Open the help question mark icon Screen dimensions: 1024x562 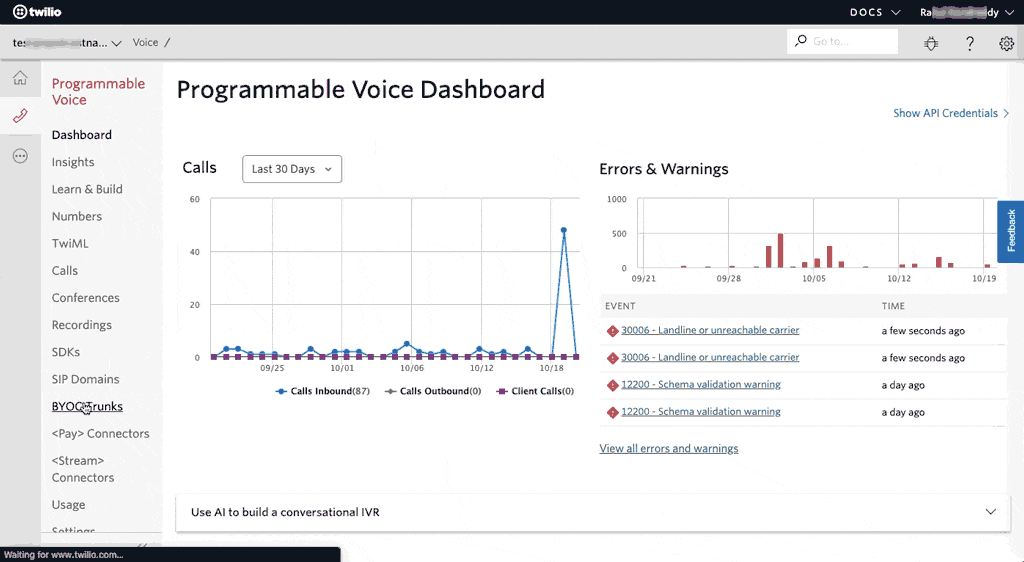point(969,43)
